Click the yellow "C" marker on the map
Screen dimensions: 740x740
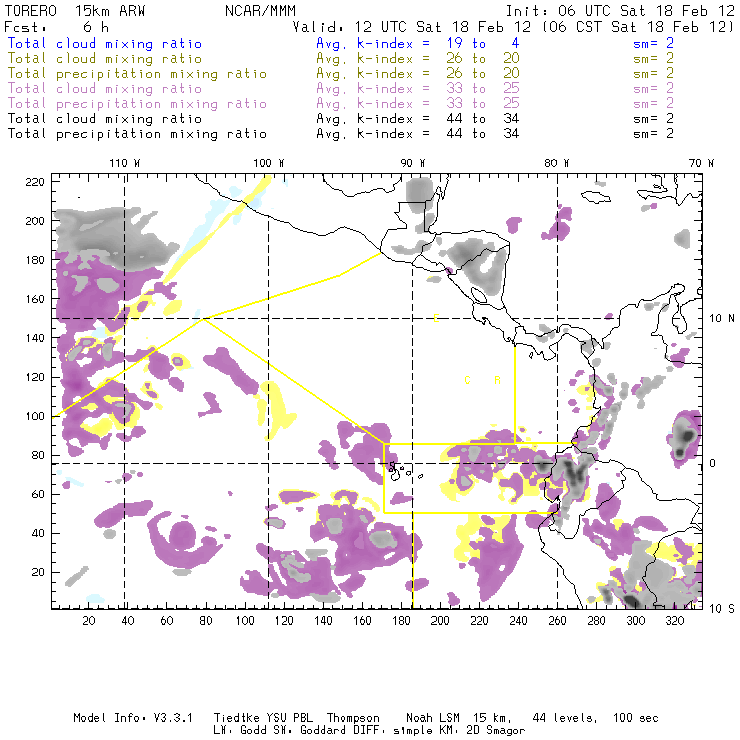(x=467, y=380)
